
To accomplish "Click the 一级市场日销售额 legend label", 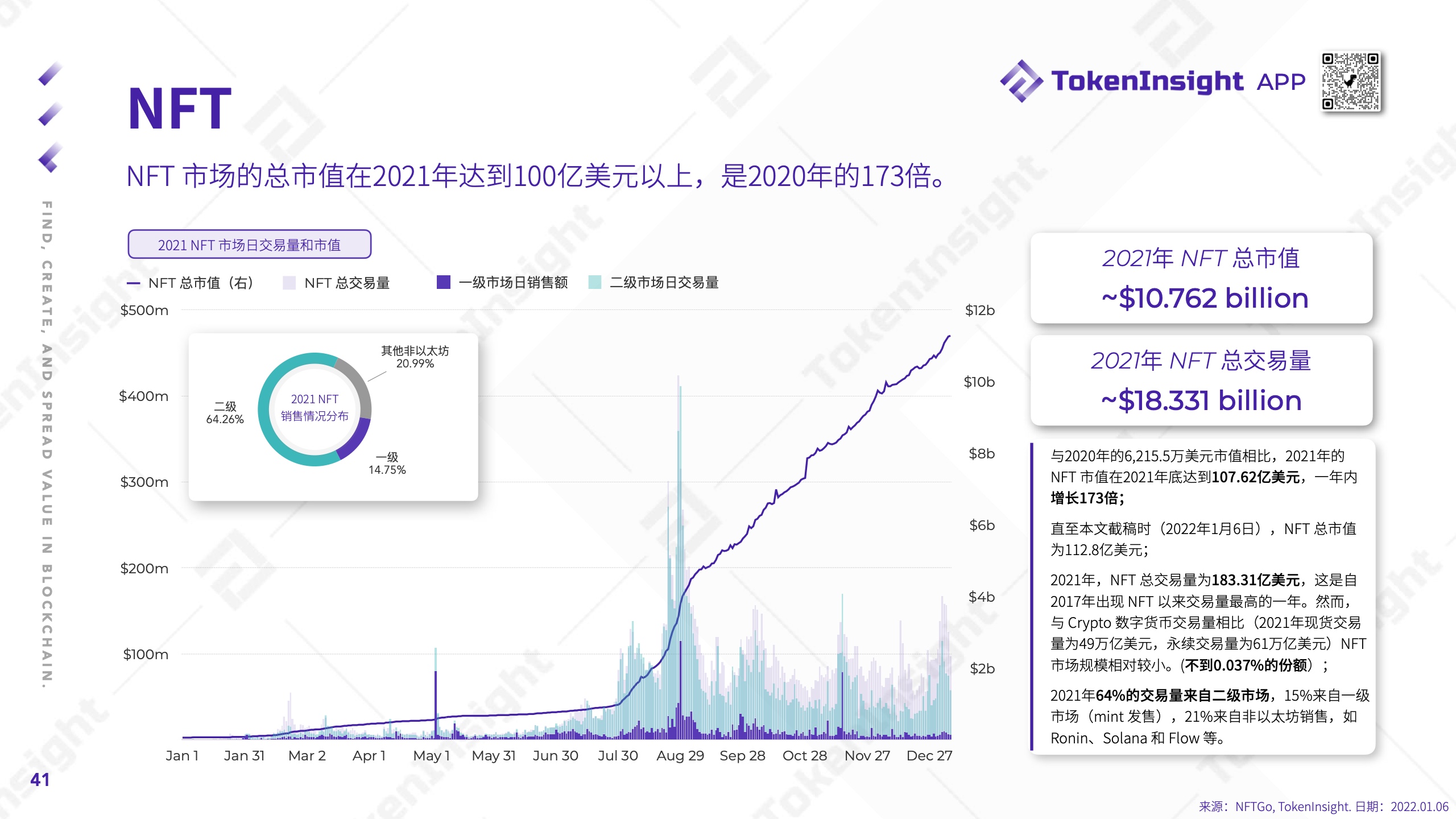I will click(513, 282).
